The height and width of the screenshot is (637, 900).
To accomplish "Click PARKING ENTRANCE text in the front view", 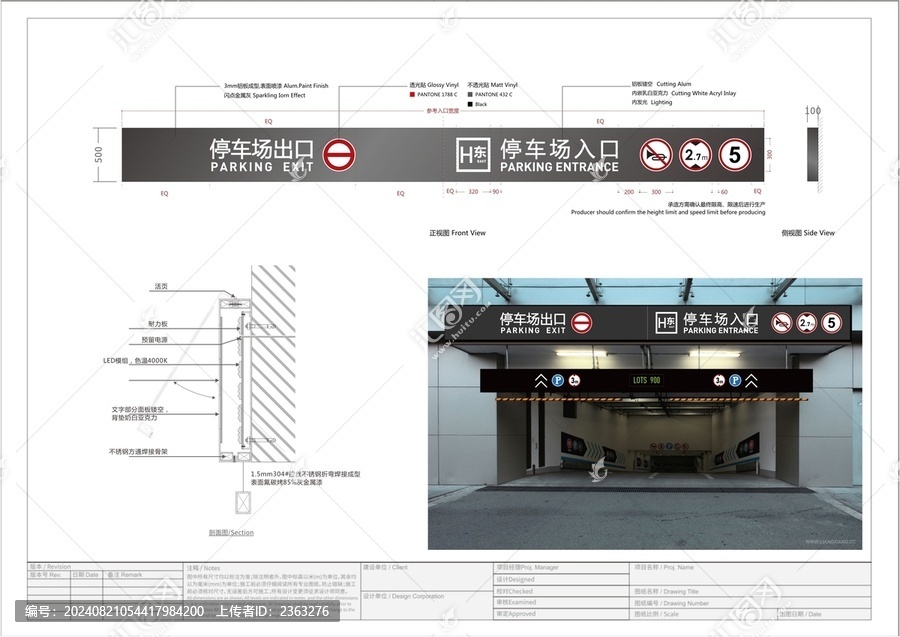I will [x=560, y=167].
